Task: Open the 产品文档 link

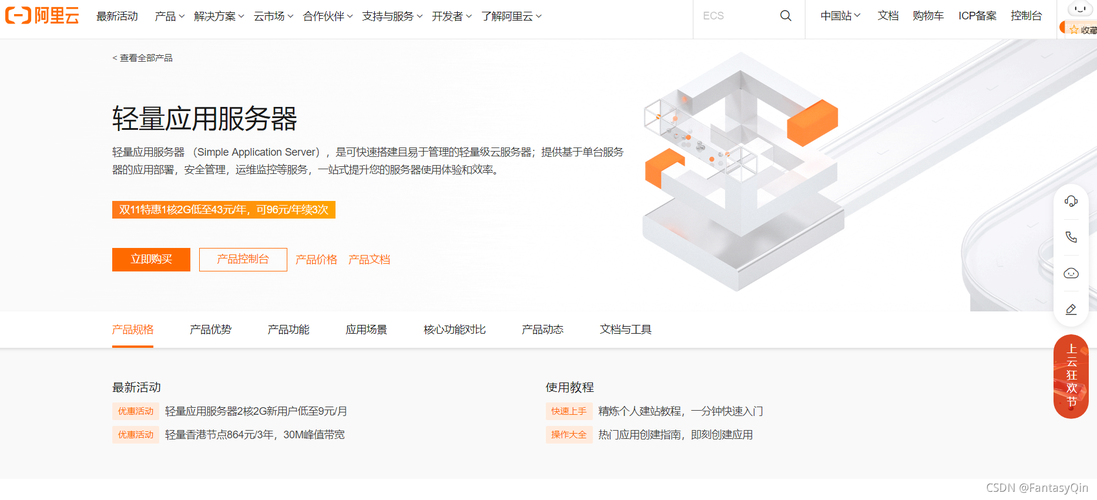Action: pyautogui.click(x=369, y=259)
